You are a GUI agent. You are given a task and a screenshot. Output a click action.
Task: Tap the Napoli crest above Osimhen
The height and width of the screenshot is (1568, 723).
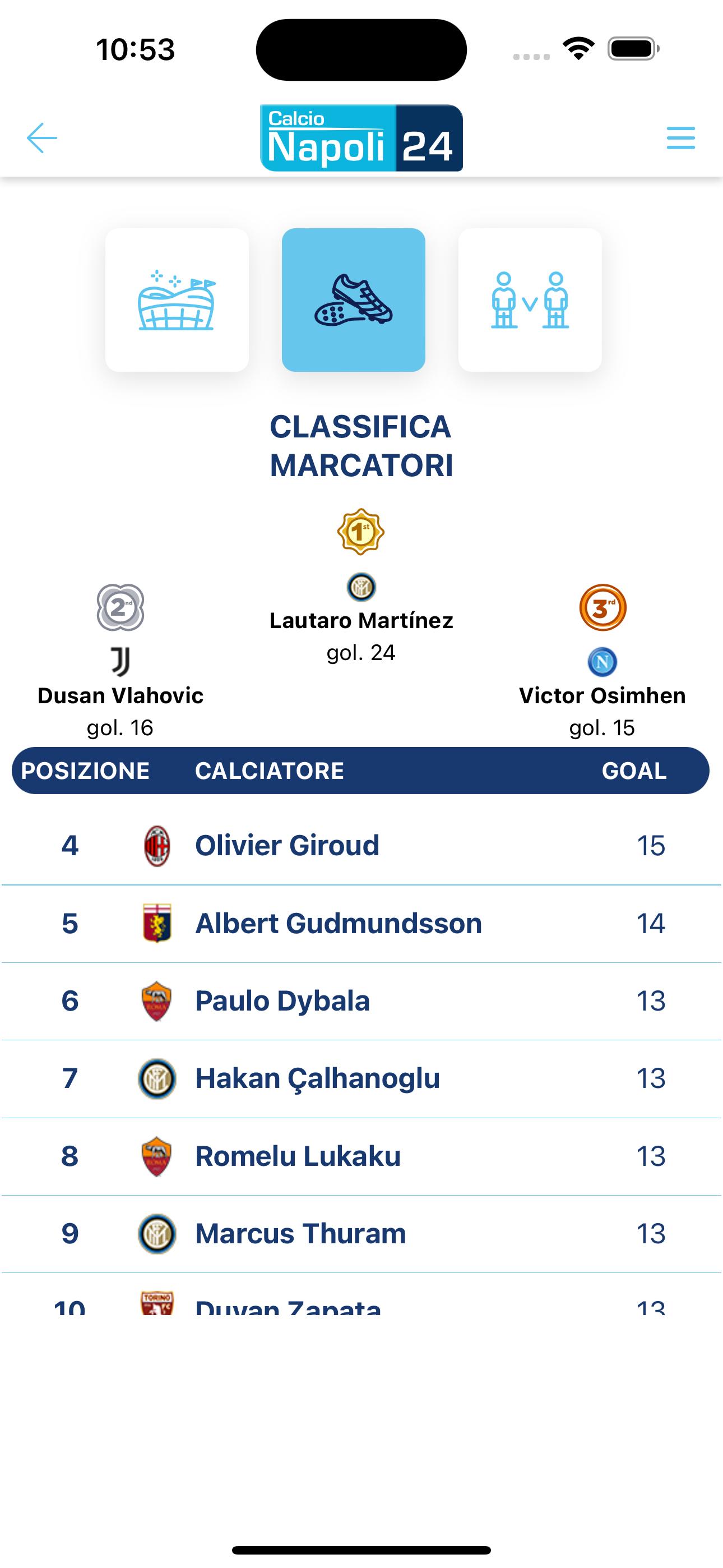tap(602, 662)
